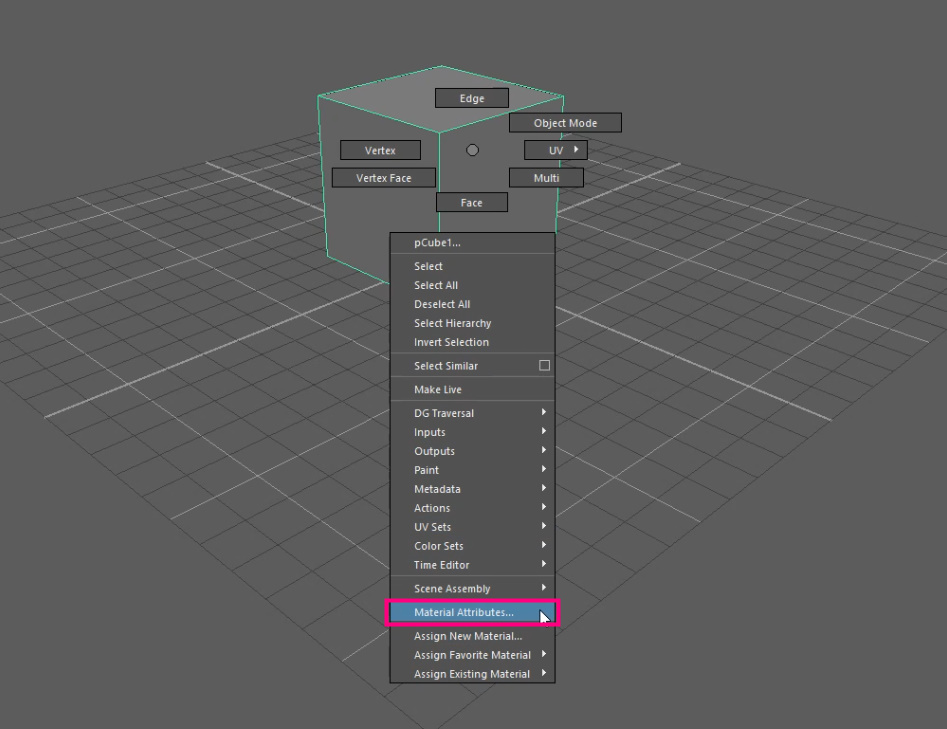Select Vertex Face component mode
The image size is (947, 729).
(384, 178)
